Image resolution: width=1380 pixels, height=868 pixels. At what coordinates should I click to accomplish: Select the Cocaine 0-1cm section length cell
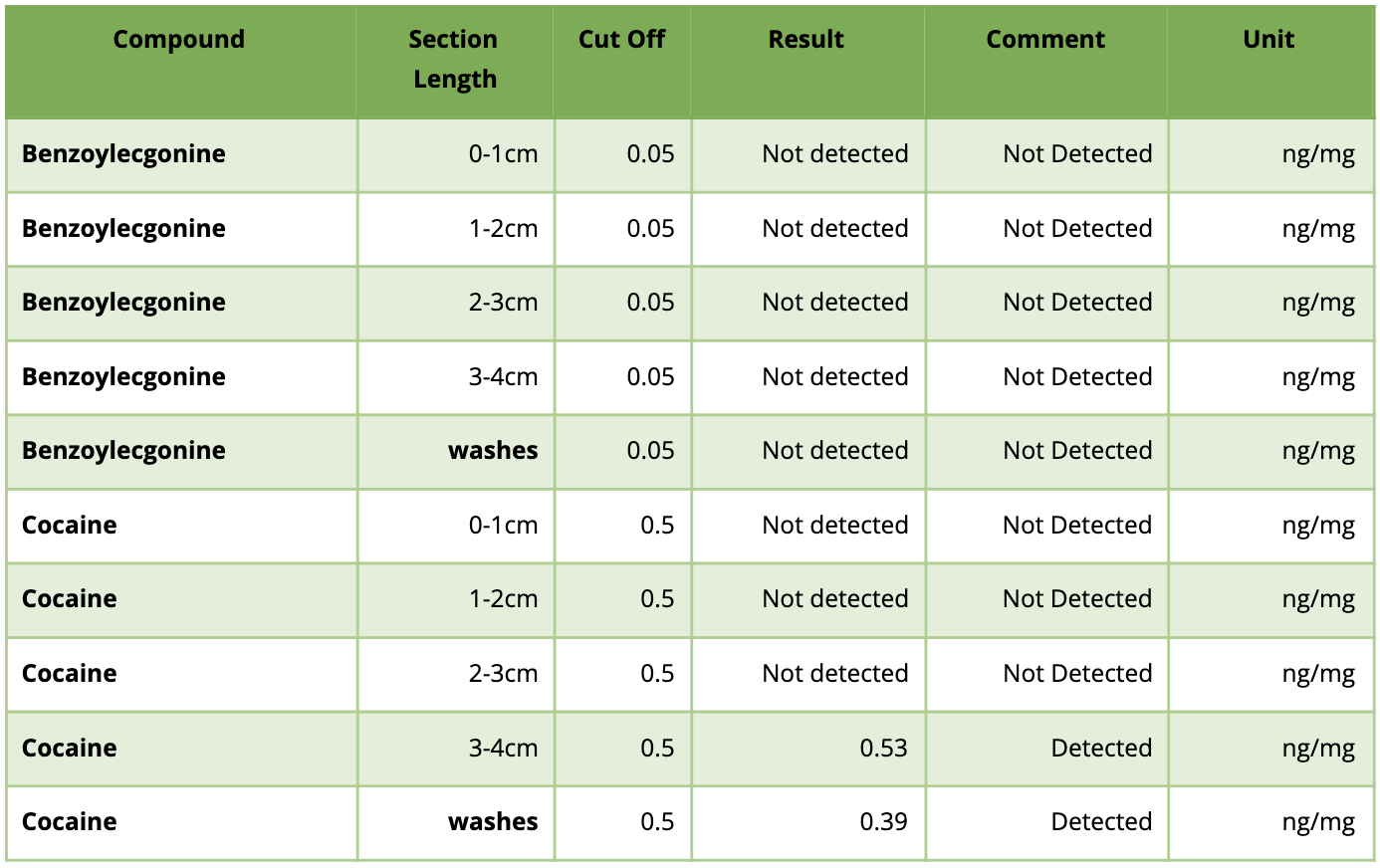[x=503, y=526]
